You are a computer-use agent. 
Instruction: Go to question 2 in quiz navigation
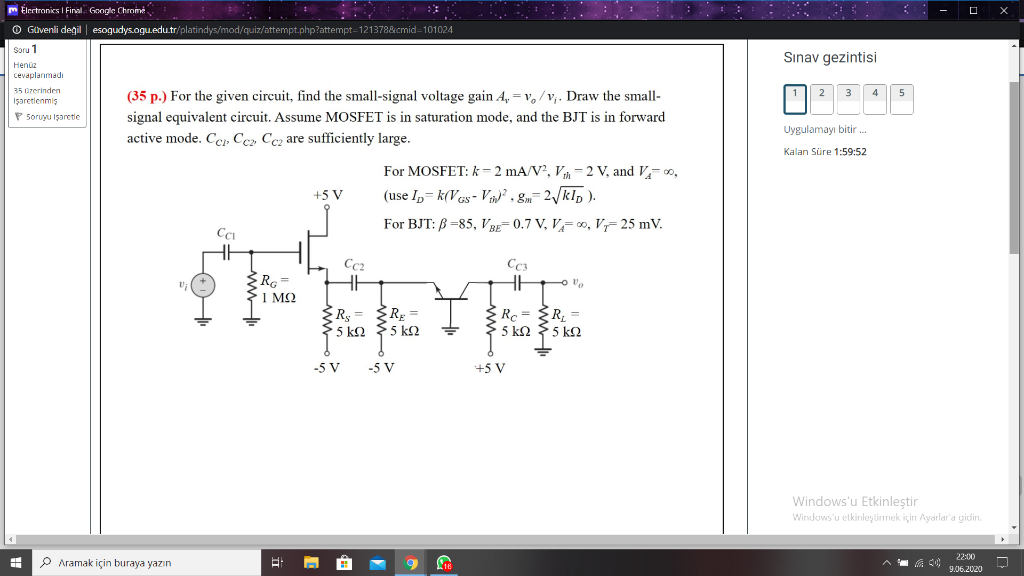(x=822, y=99)
